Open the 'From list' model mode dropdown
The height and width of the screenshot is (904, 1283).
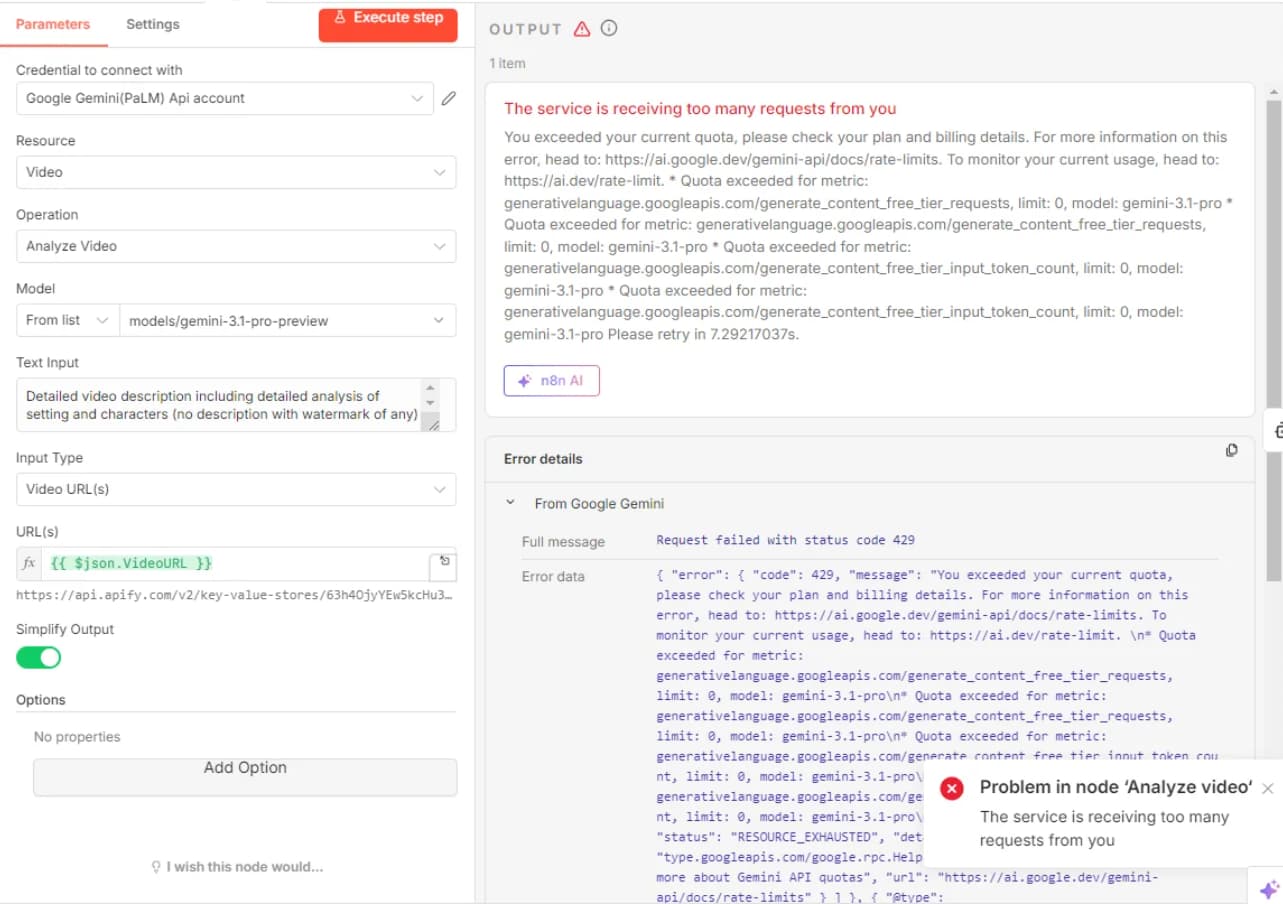(x=67, y=320)
